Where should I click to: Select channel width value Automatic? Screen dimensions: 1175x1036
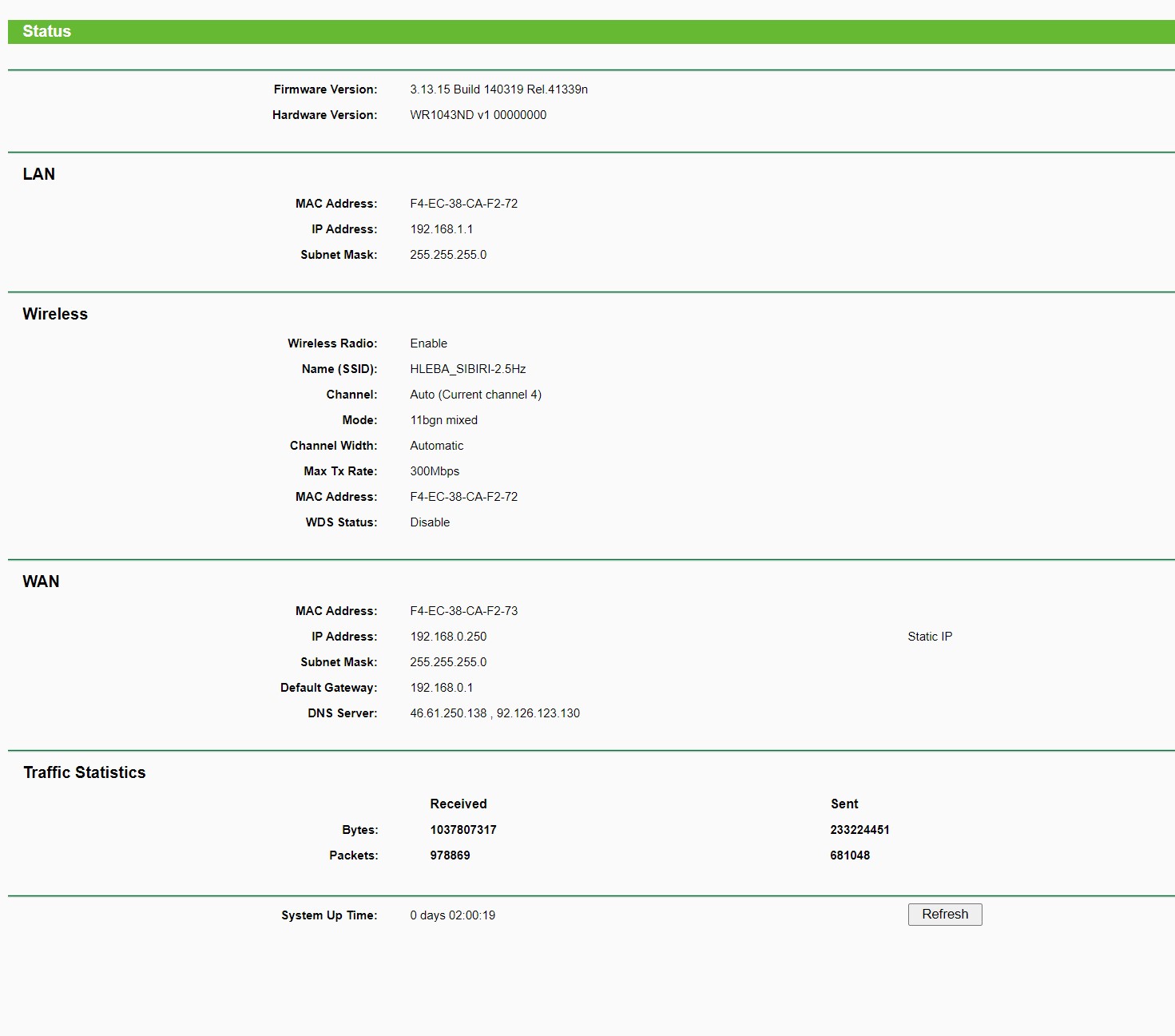437,446
